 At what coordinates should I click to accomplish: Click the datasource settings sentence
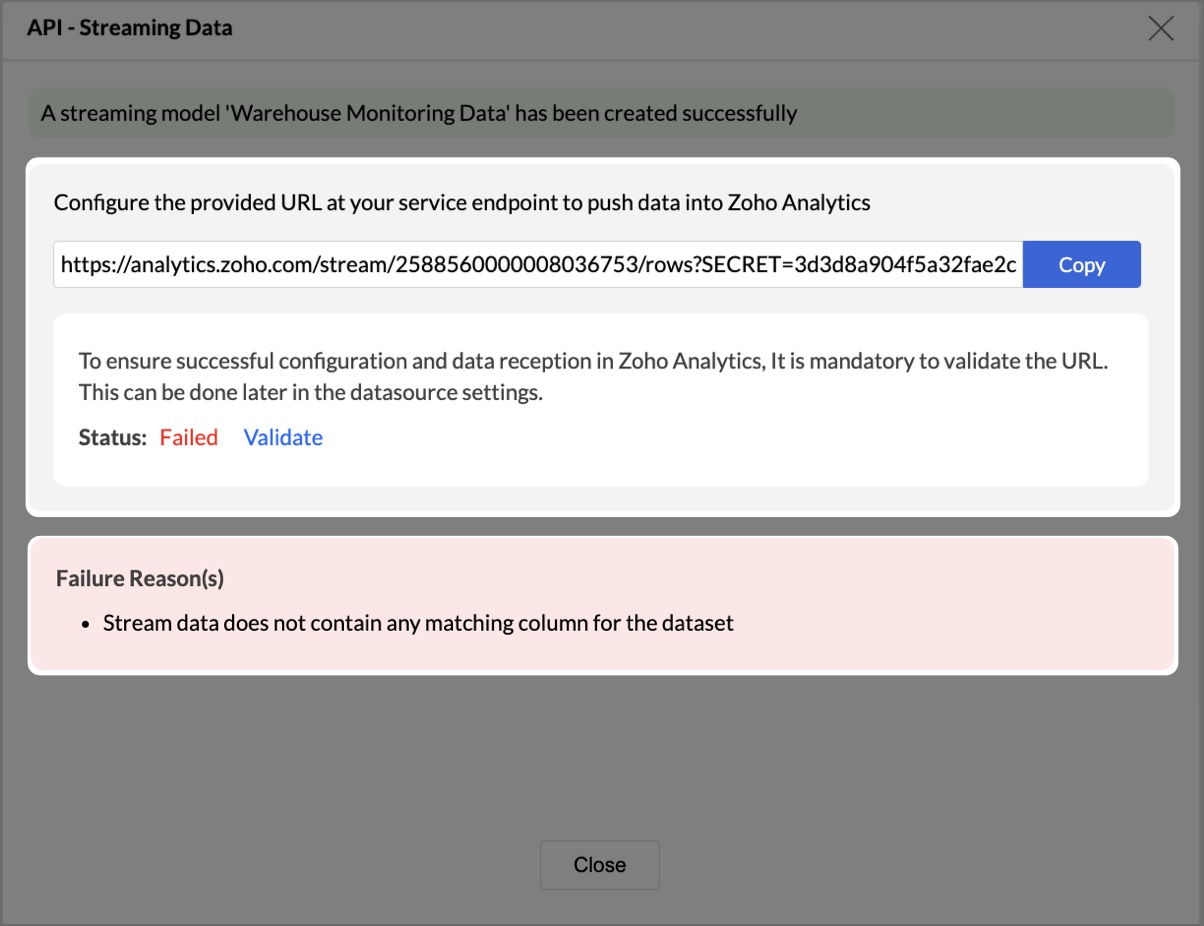point(311,393)
